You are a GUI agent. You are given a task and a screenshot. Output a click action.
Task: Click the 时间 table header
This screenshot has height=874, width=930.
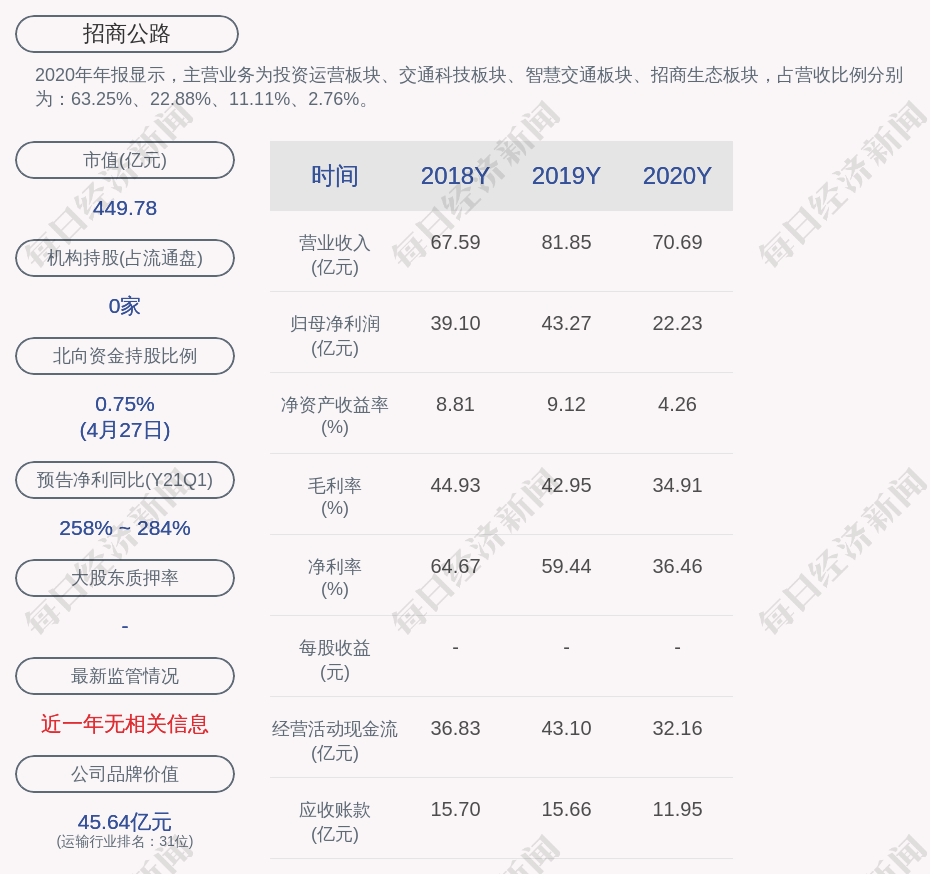335,176
